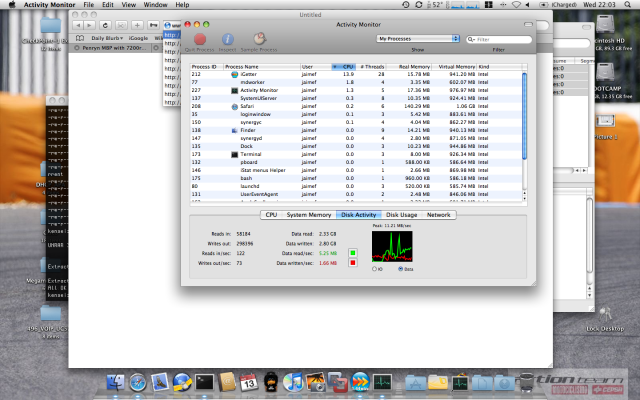Click Safari add bookmark plus button

(x=138, y=25)
